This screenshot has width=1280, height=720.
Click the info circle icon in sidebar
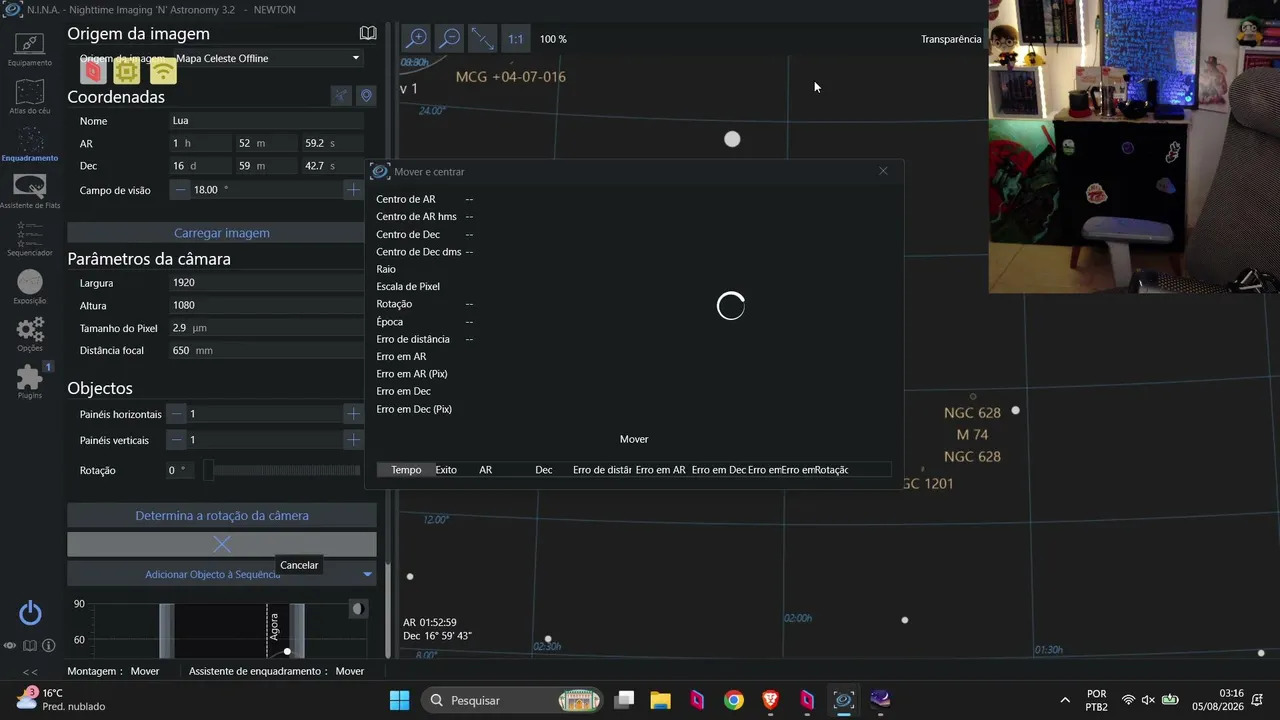pos(48,646)
